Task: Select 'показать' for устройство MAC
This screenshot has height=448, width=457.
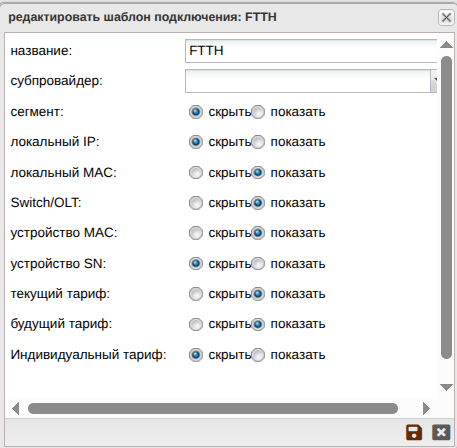Action: [x=258, y=233]
